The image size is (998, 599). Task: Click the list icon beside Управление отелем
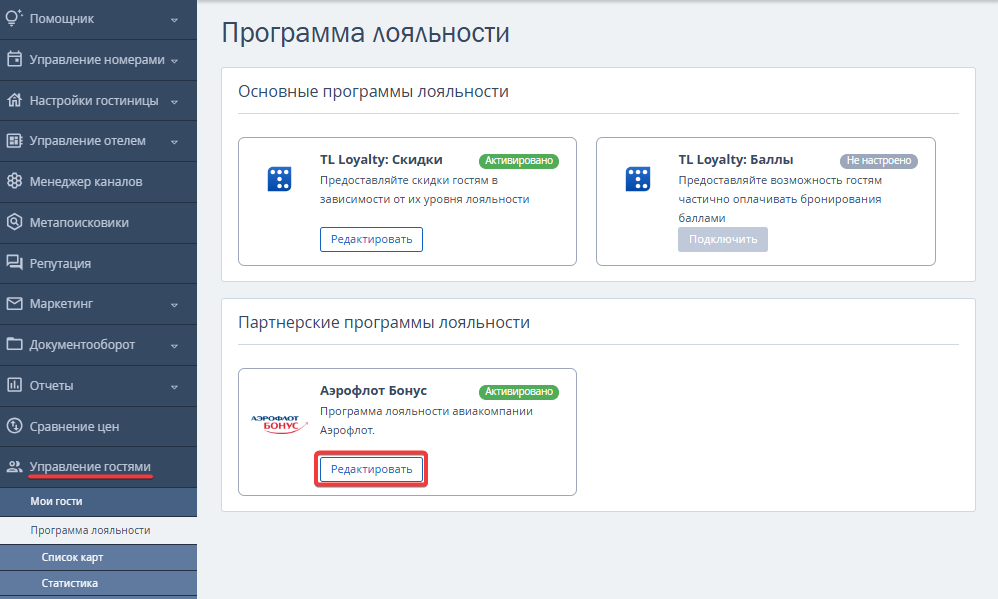coord(14,141)
